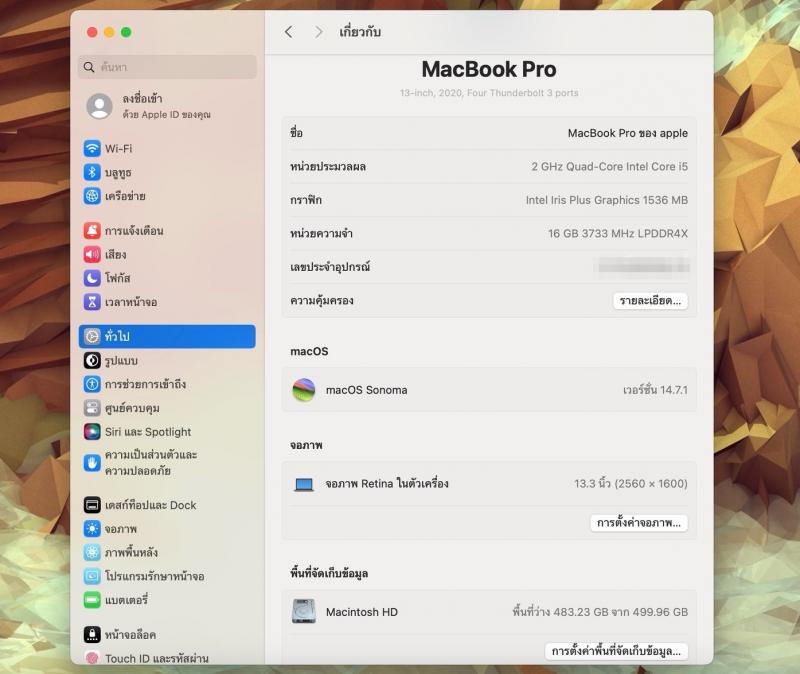Open Lock Screen (หน้าจอล็อค) settings
The image size is (800, 674).
tap(167, 635)
